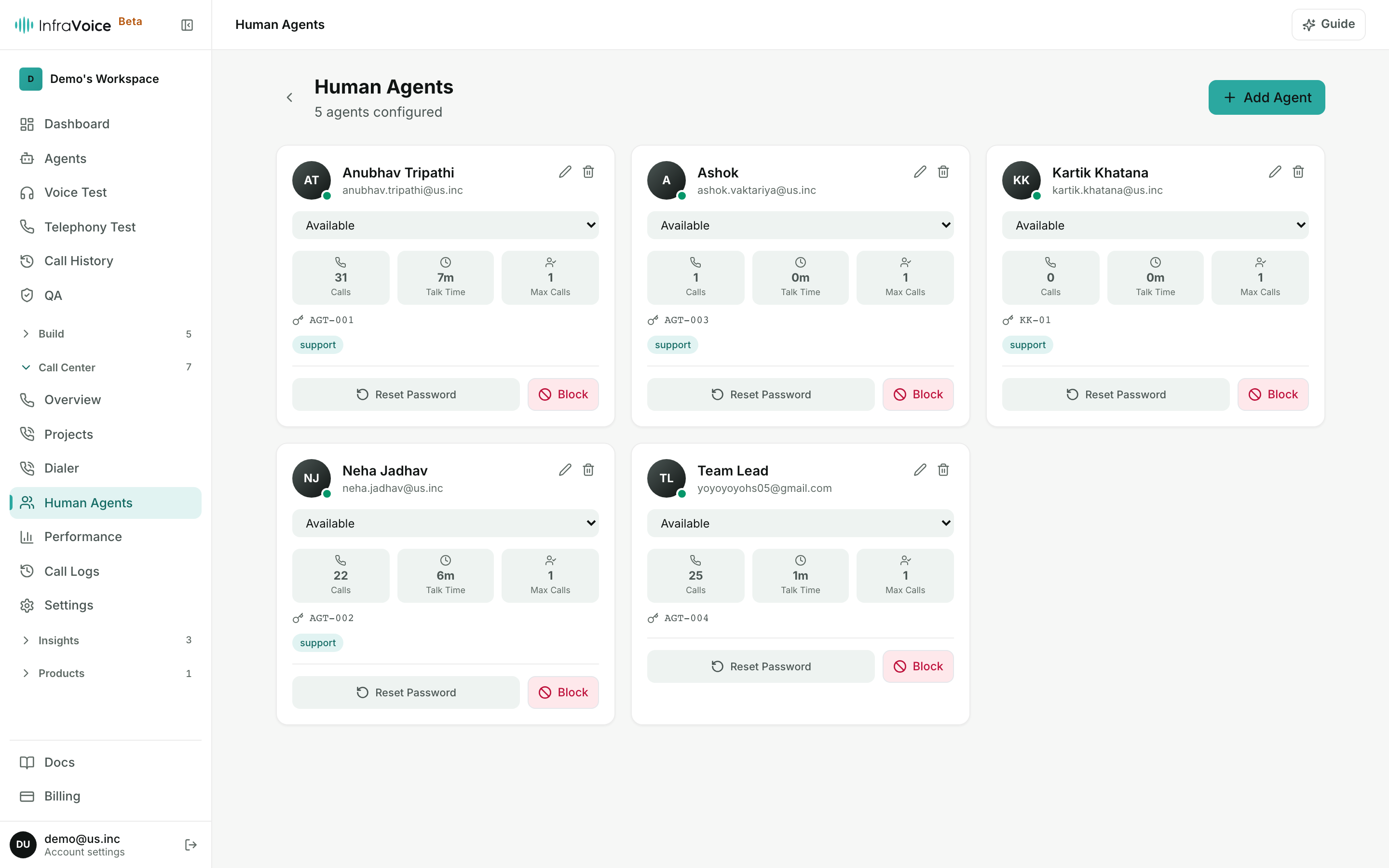Collapse the sidebar panel icon
Image resolution: width=1389 pixels, height=868 pixels.
click(187, 25)
